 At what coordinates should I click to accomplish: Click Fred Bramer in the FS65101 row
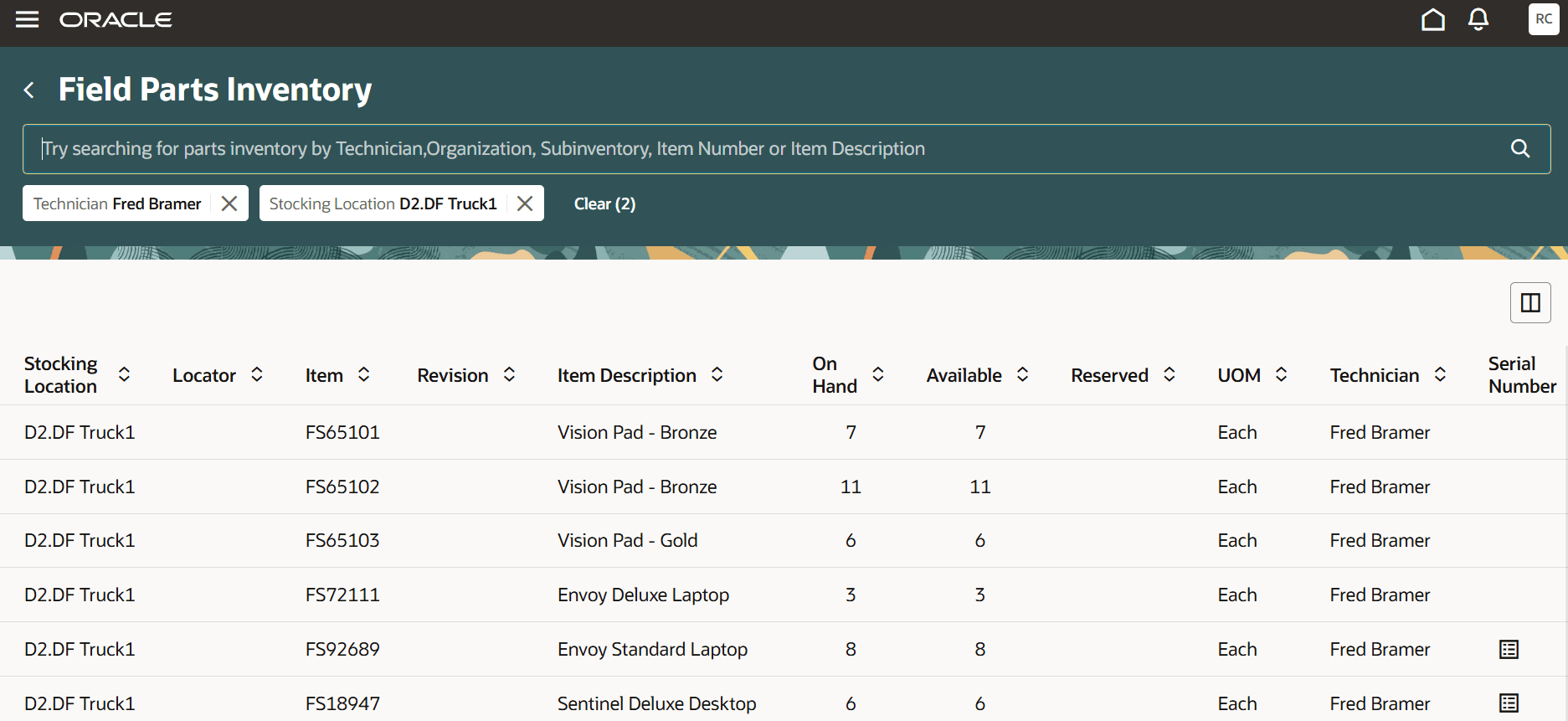pos(1380,432)
